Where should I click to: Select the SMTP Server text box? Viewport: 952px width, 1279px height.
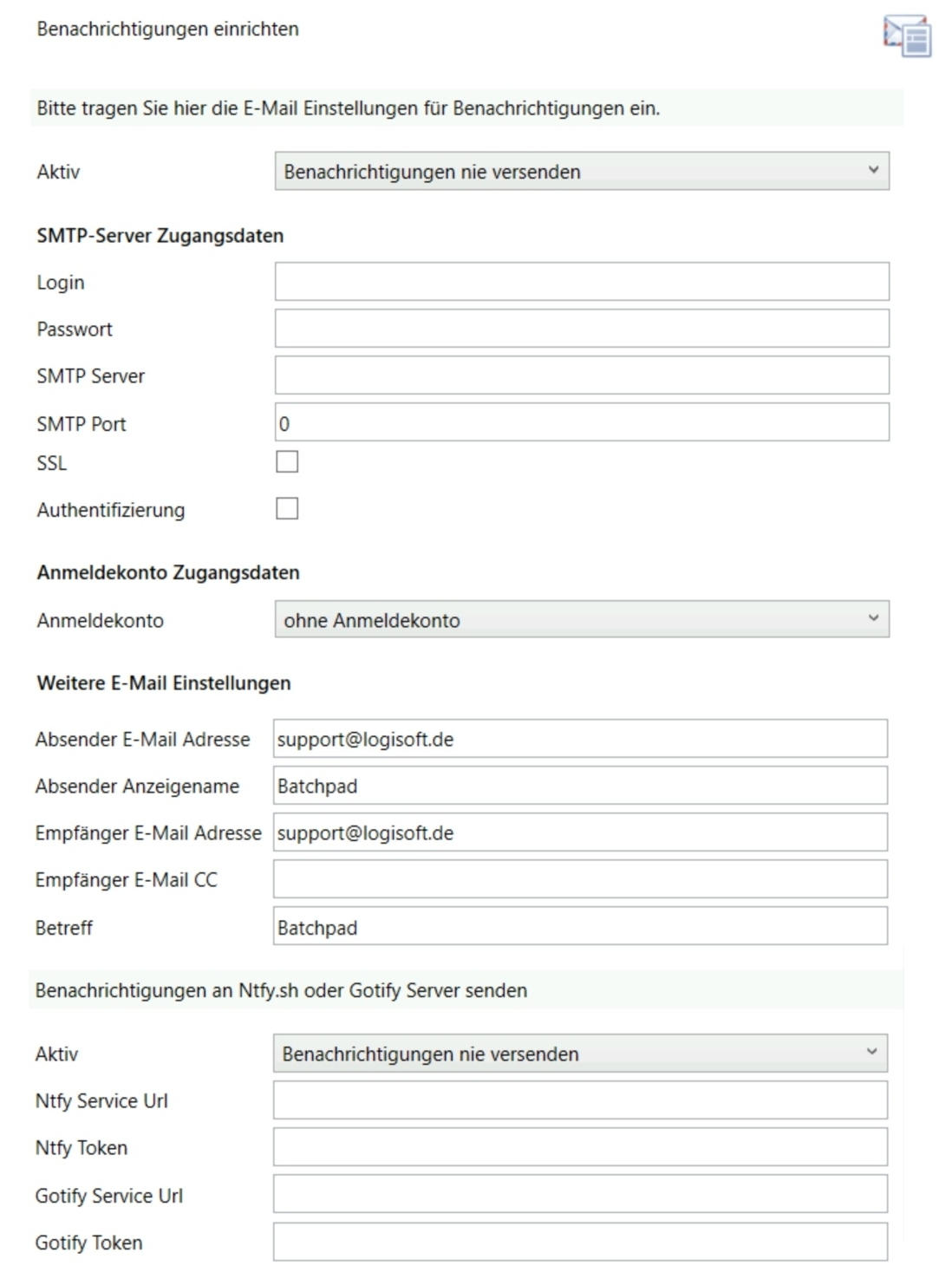(x=581, y=375)
